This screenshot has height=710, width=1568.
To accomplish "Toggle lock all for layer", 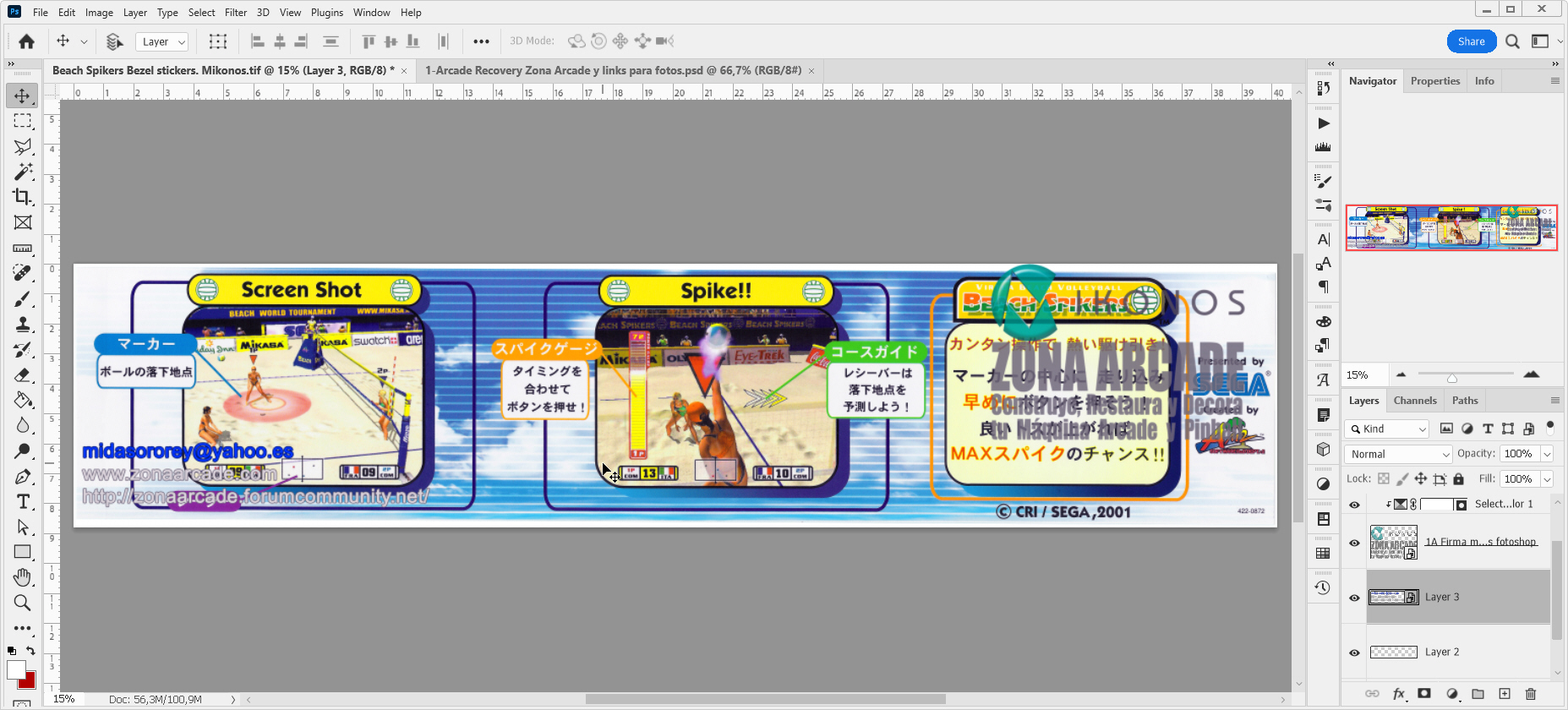I will click(x=1458, y=478).
